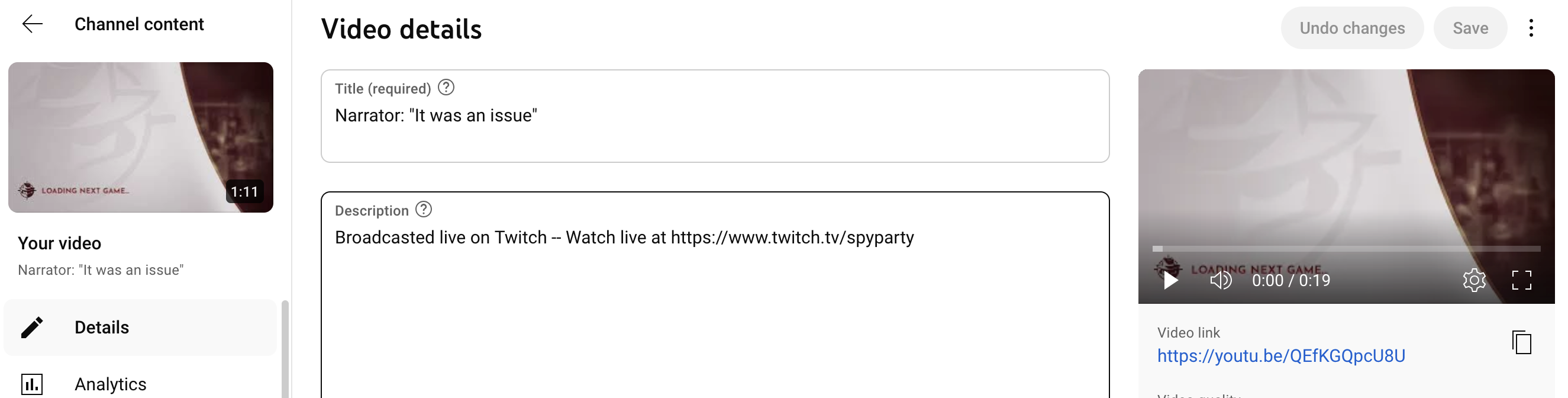Click the sidebar video thumbnail
Image resolution: width=1568 pixels, height=398 pixels.
[x=141, y=137]
